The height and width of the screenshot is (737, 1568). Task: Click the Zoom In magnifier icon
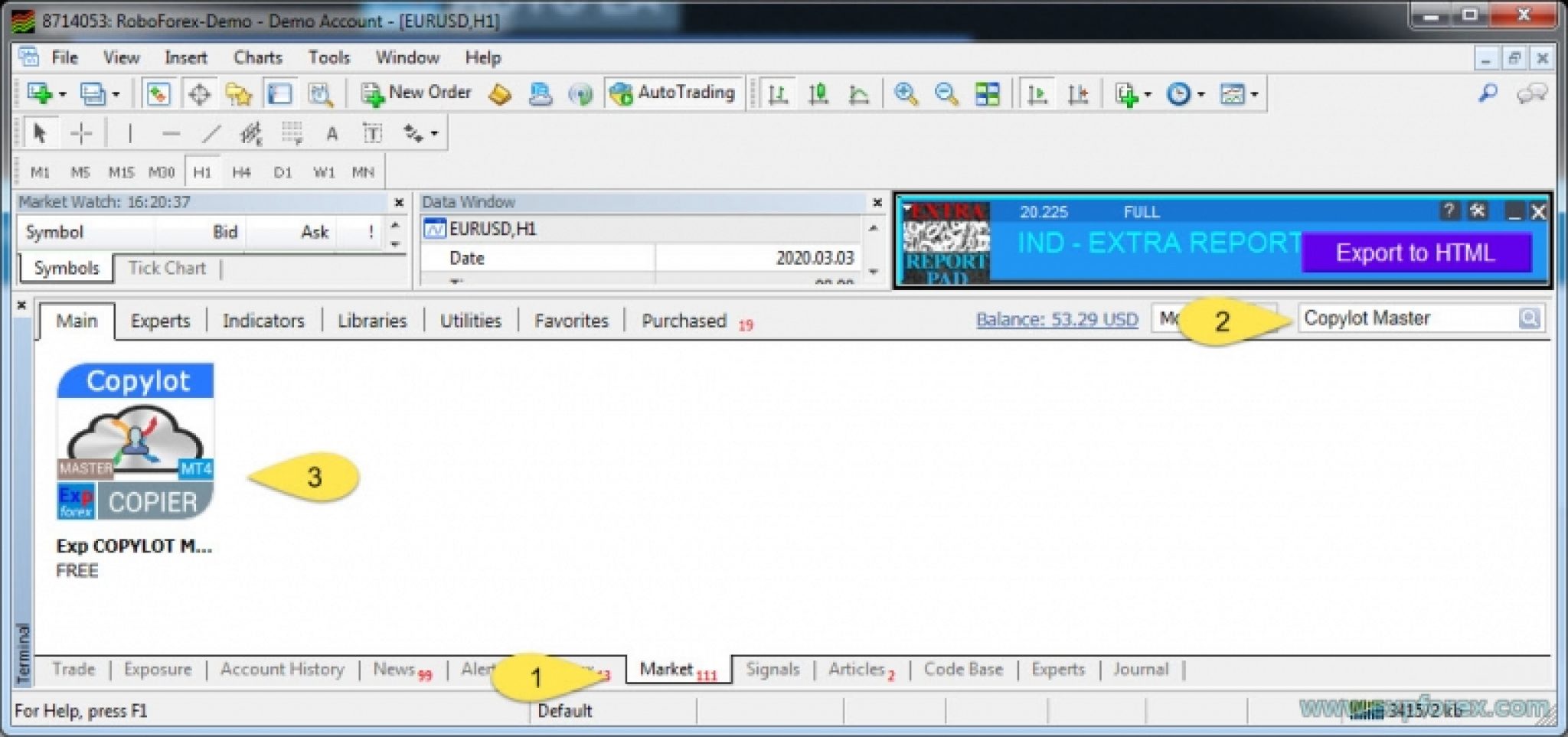[x=906, y=94]
